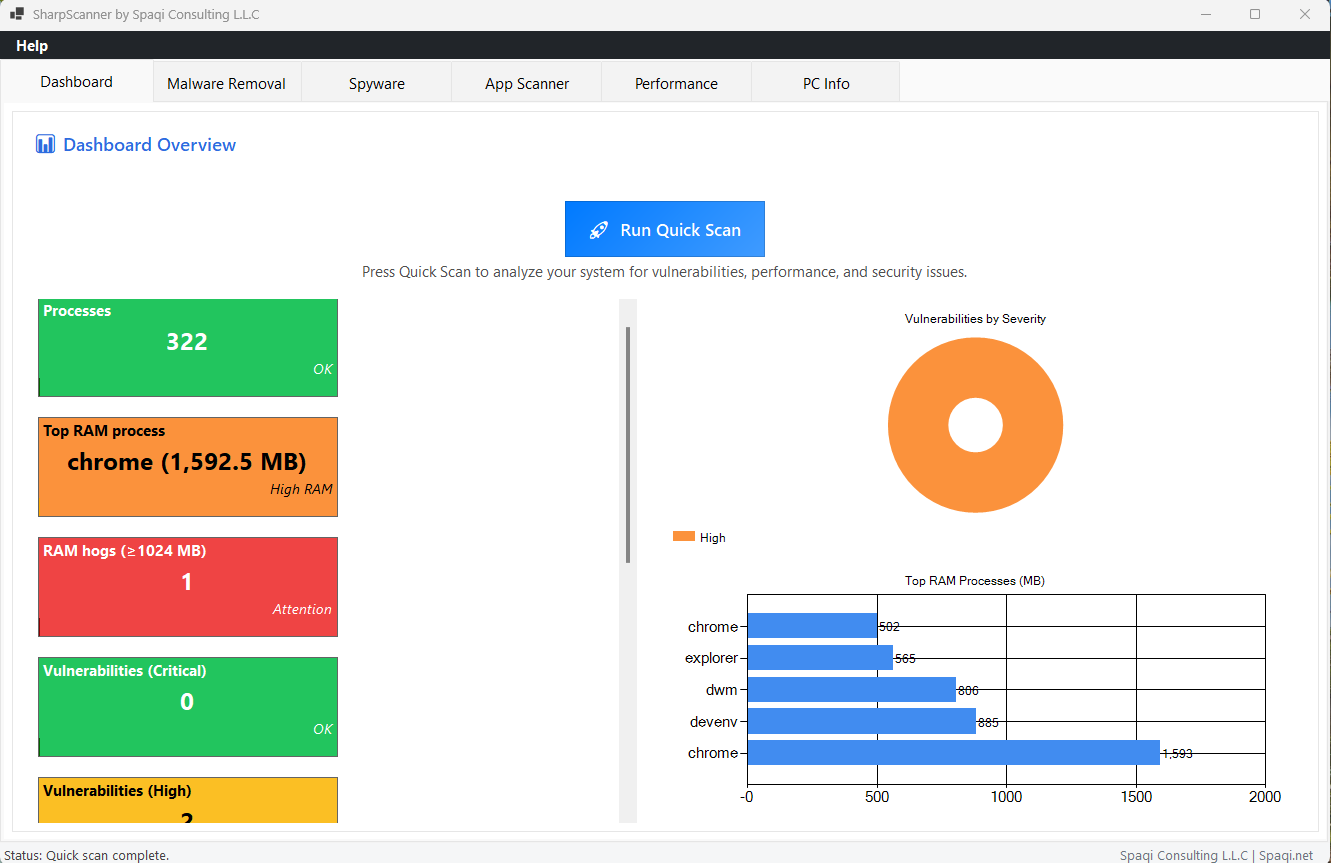Click the rocket icon on the Quick Scan button
The image size is (1331, 863).
click(598, 229)
